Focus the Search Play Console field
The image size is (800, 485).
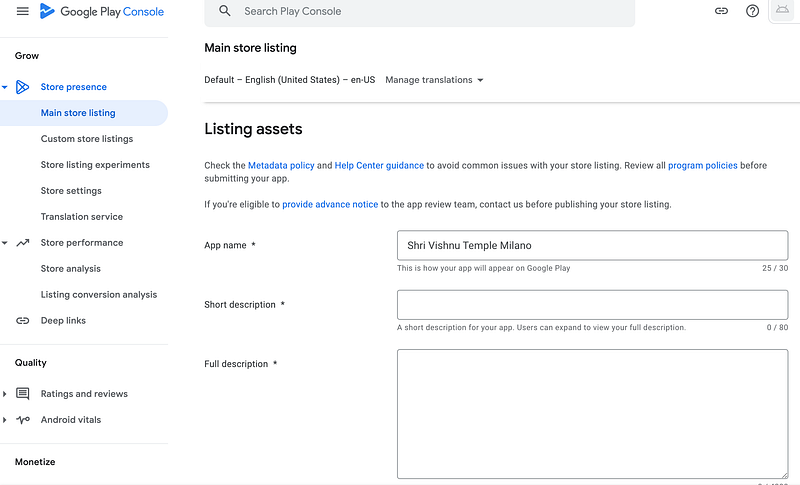click(419, 11)
